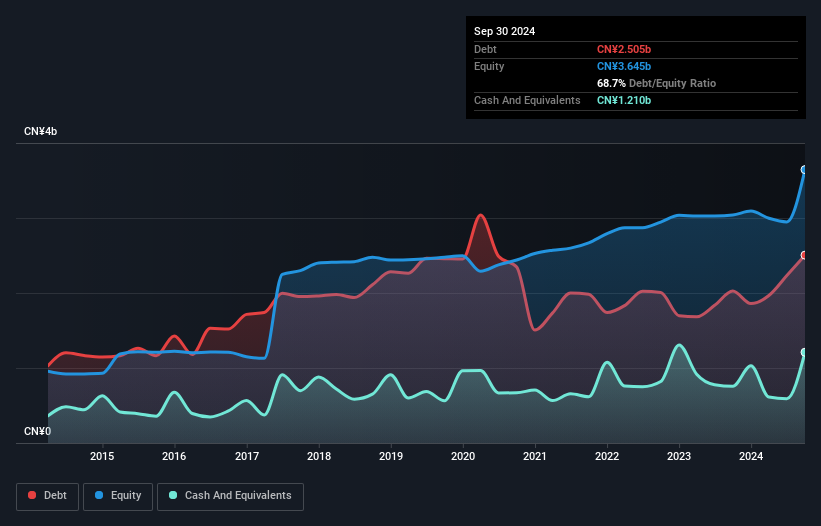Screen dimensions: 821x526
Task: Click the blue Equity endpoint marker
Action: click(x=804, y=170)
